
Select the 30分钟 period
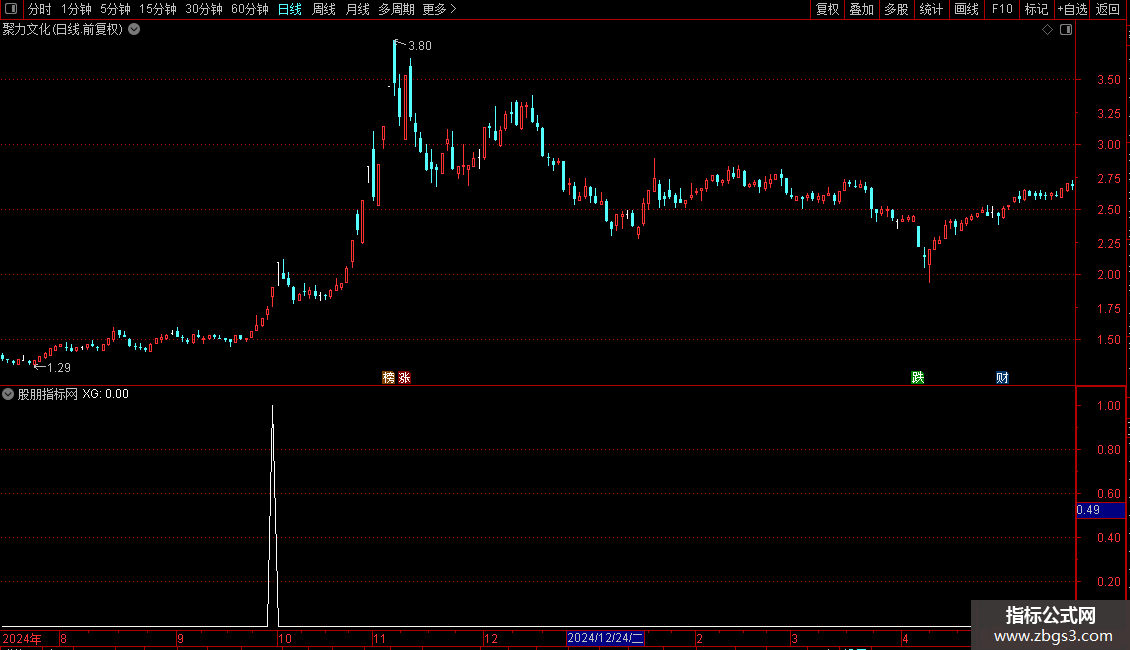point(204,9)
